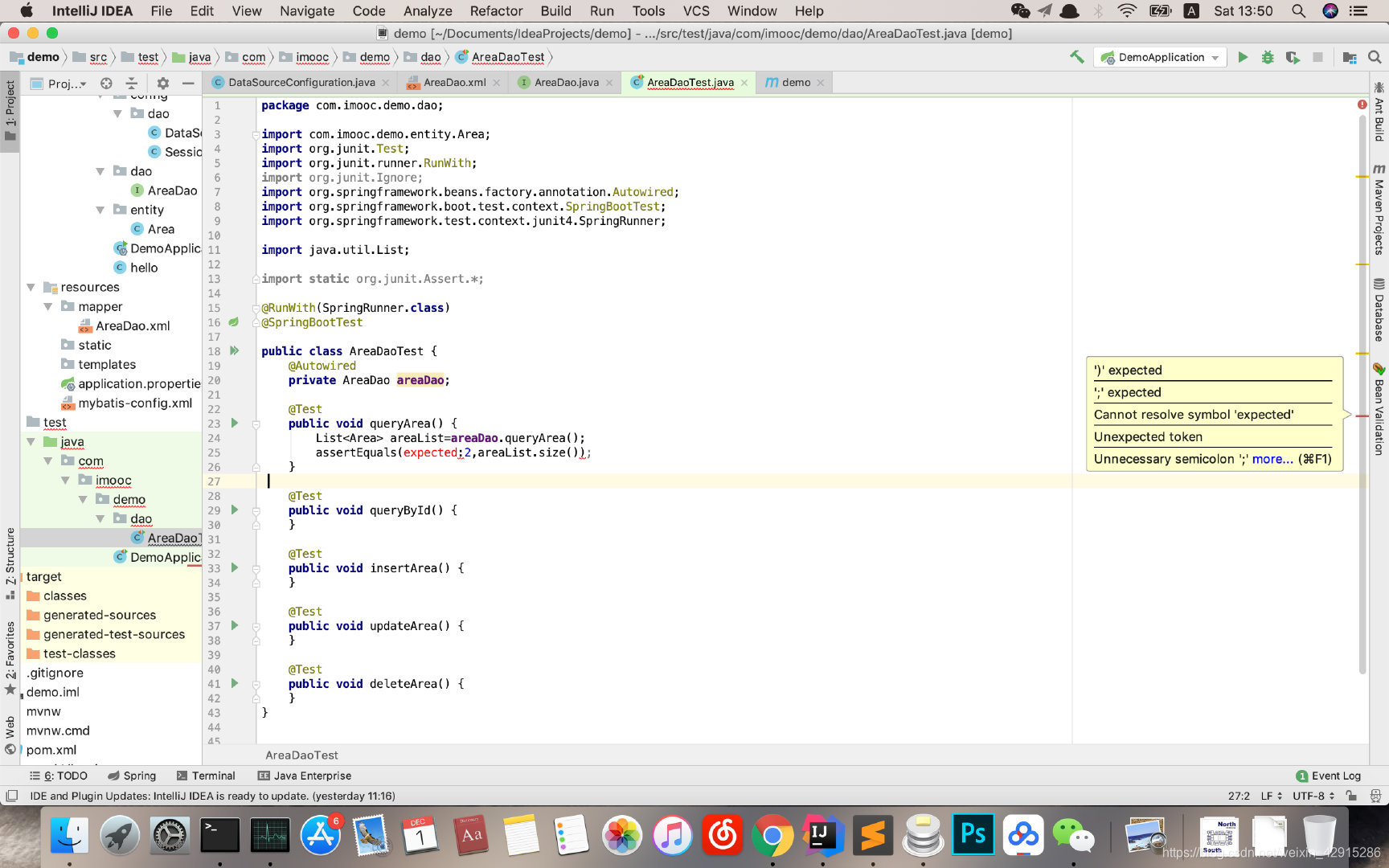
Task: Click Collapse All icon in project panel
Action: point(132,83)
